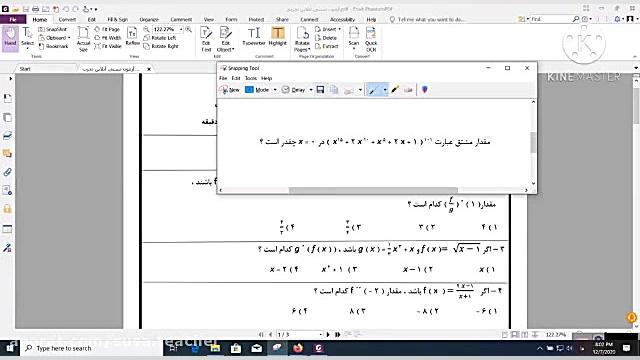Viewport: 640px width, 360px height.
Task: Click the zoom out magnifier icon
Action: pos(146,29)
